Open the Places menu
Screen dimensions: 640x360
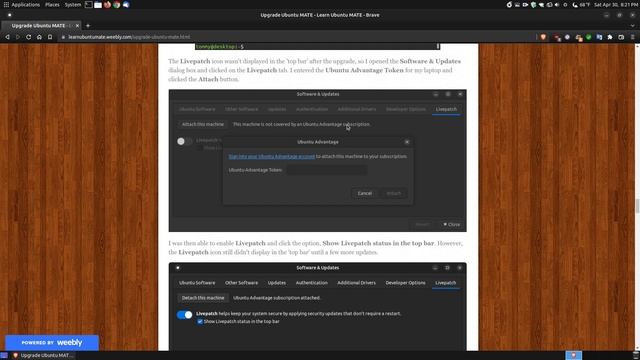click(52, 5)
